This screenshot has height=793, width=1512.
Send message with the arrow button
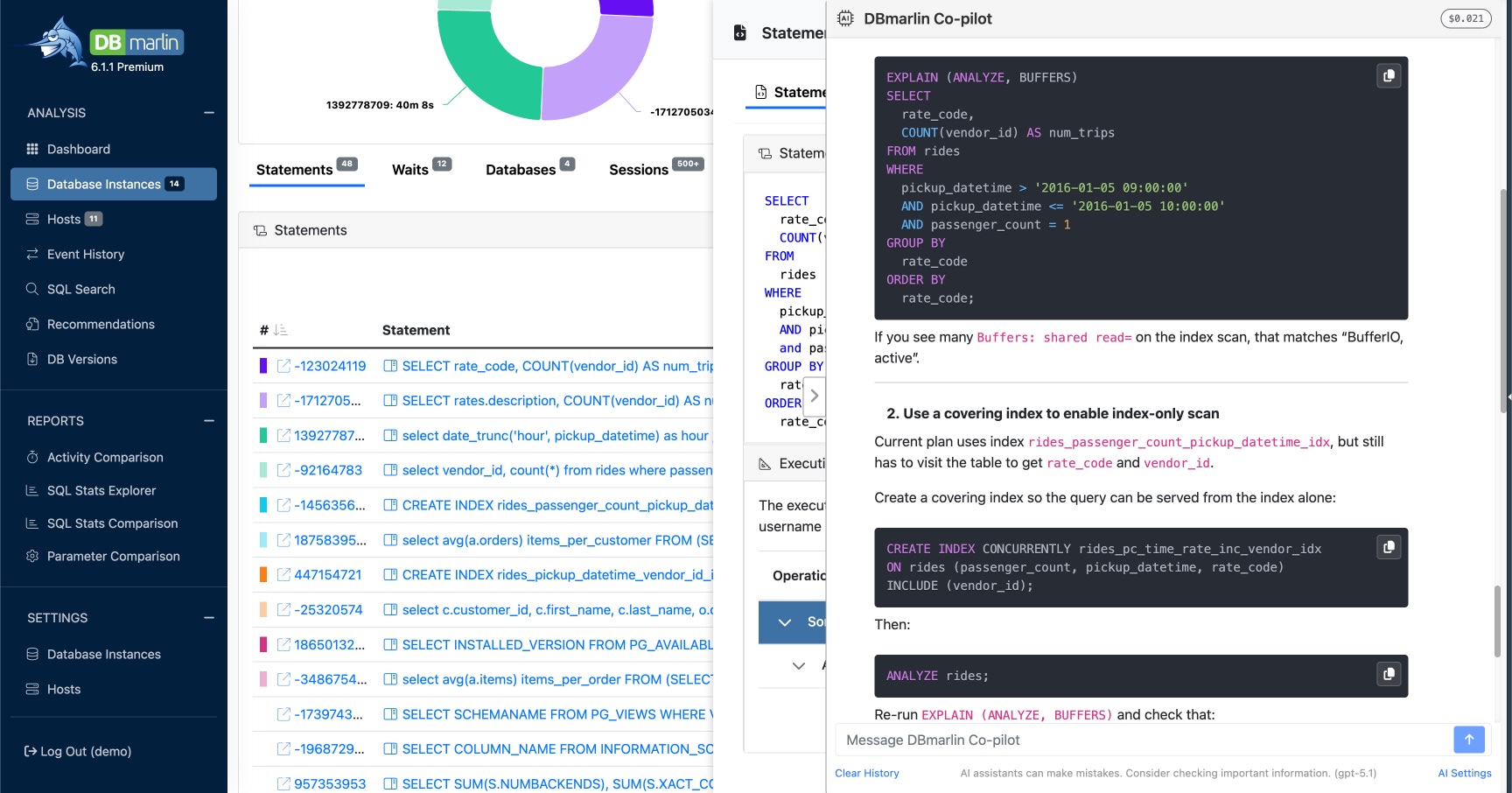(1469, 740)
